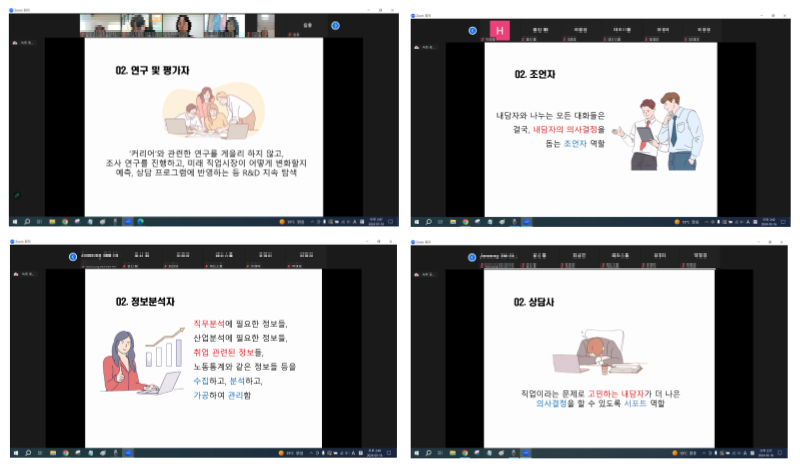The image size is (800, 470).
Task: Select the pink H participant tile
Action: [500, 31]
